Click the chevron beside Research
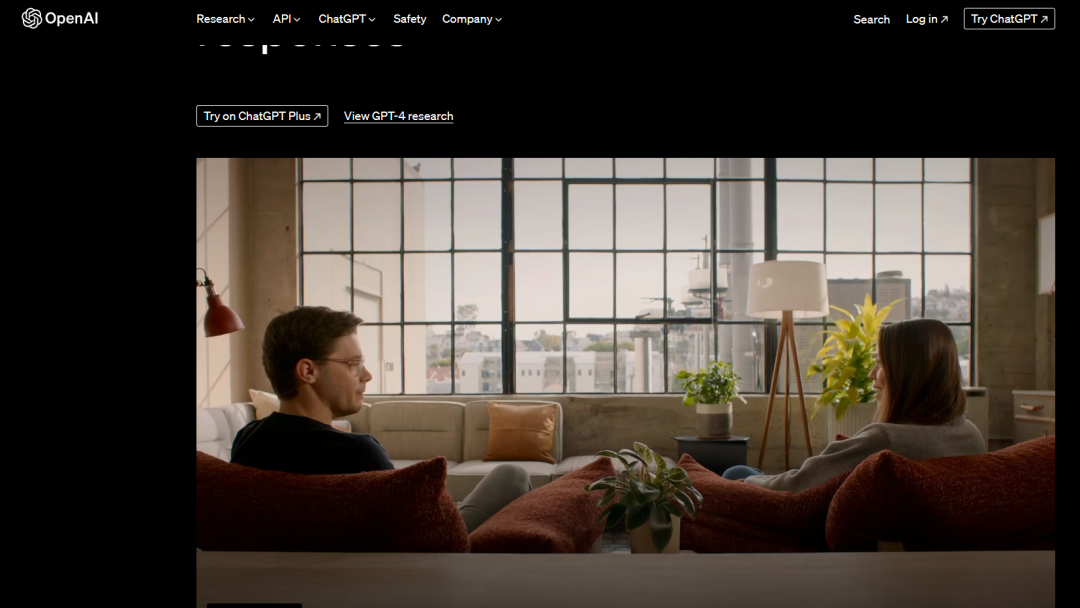 pyautogui.click(x=251, y=20)
